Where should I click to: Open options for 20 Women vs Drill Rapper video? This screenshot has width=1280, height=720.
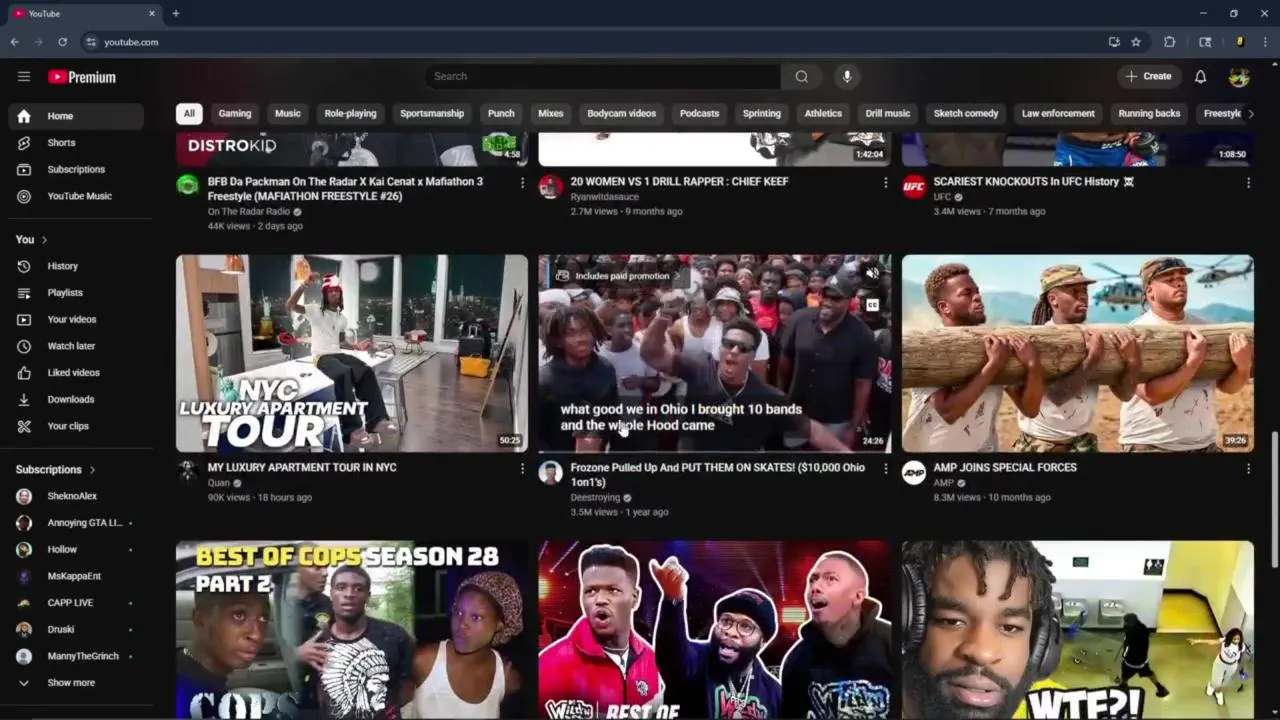pyautogui.click(x=885, y=183)
